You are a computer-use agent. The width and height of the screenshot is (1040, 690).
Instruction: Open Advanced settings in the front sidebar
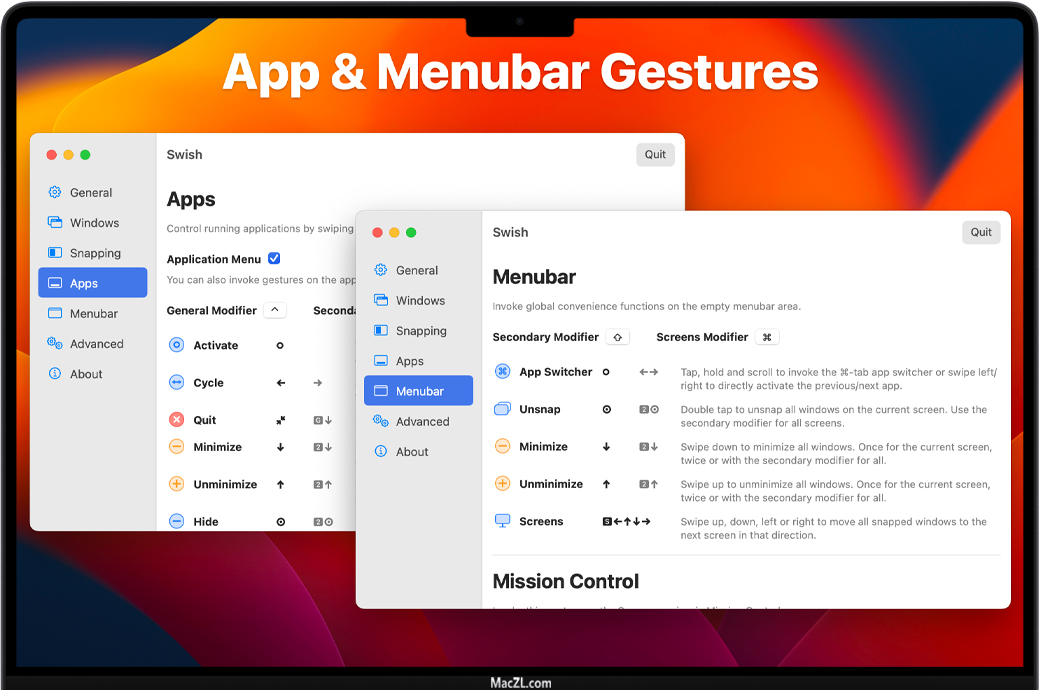pyautogui.click(x=422, y=422)
